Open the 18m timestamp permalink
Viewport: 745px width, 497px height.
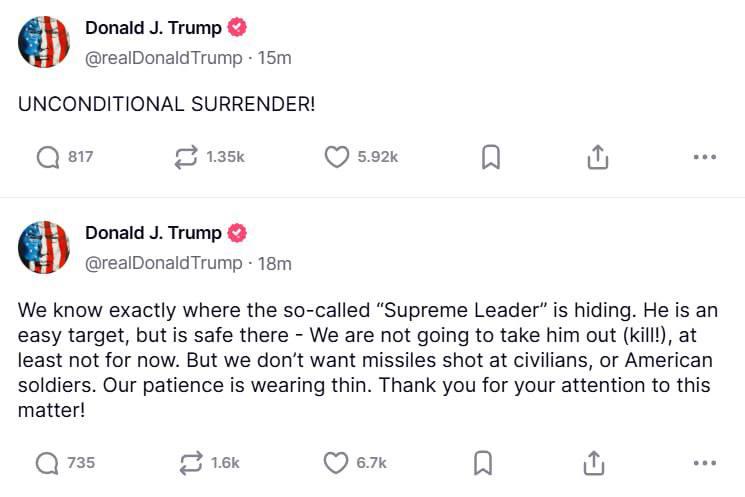coord(275,263)
